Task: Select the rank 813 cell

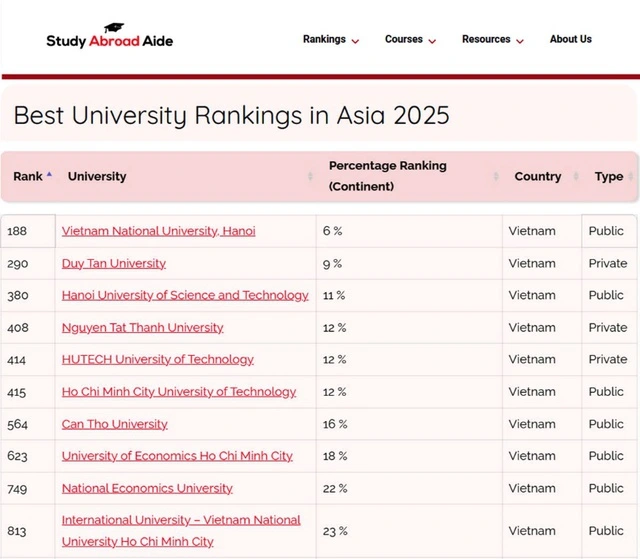Action: tap(28, 530)
